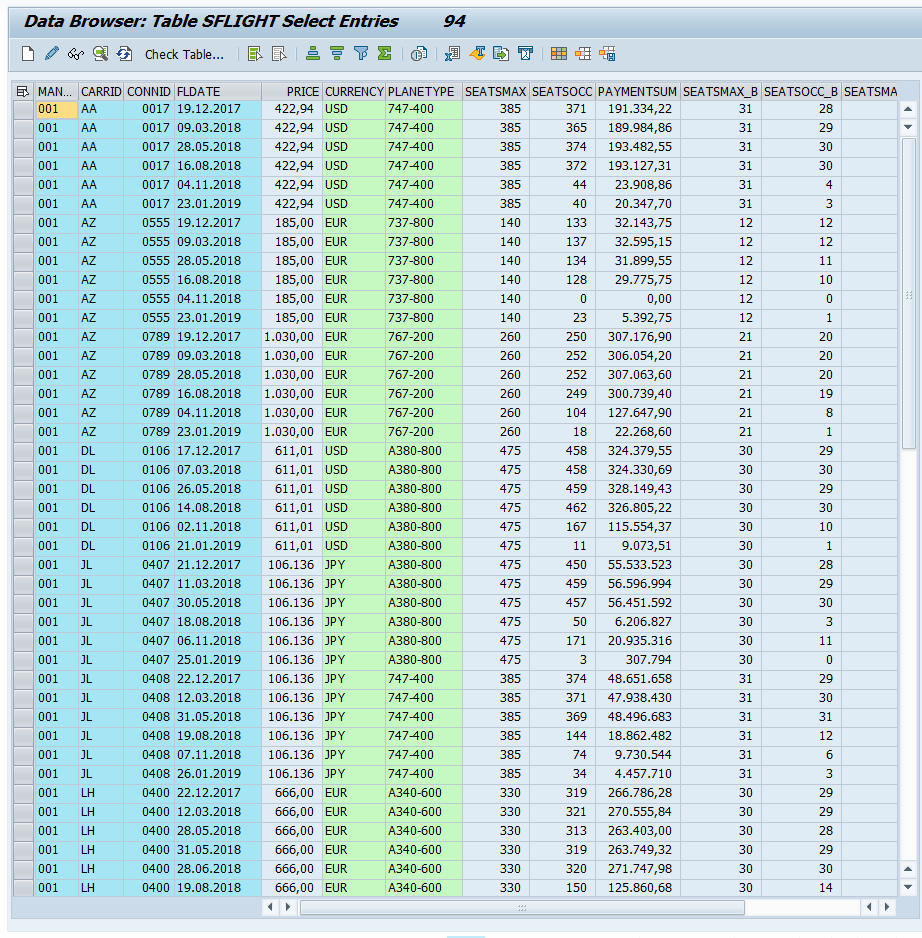The width and height of the screenshot is (922, 938).
Task: Click payment sum 55.533.523
Action: click(x=638, y=565)
